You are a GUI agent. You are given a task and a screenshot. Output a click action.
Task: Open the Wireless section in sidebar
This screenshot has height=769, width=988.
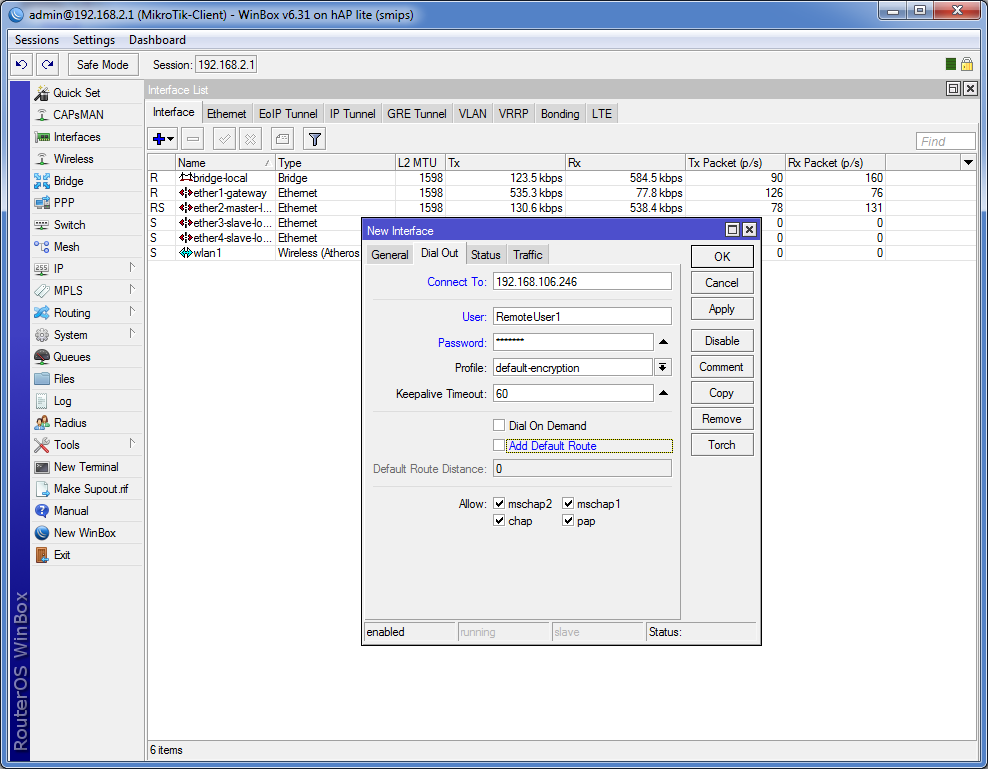(73, 159)
